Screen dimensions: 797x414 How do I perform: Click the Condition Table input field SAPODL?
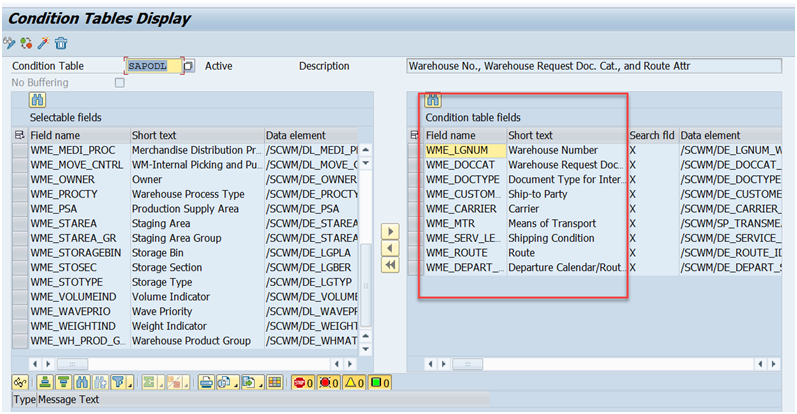(153, 66)
